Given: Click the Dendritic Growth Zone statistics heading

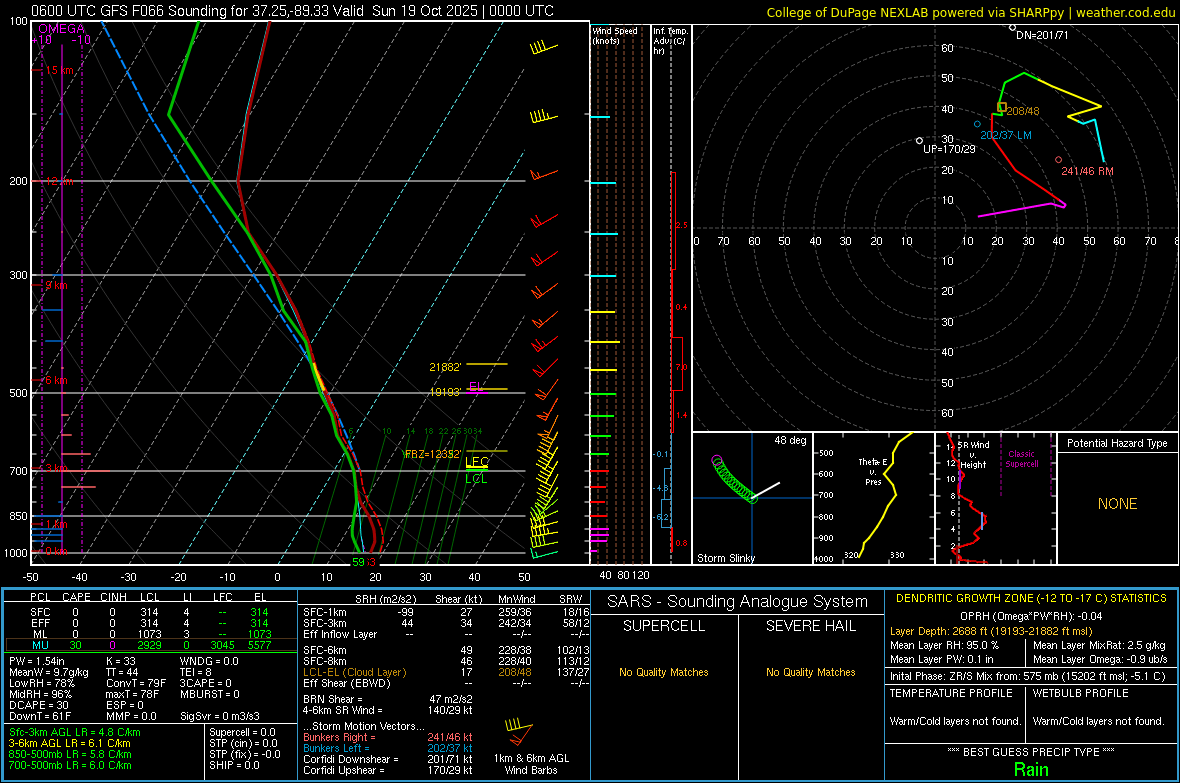Looking at the screenshot, I should [1031, 599].
